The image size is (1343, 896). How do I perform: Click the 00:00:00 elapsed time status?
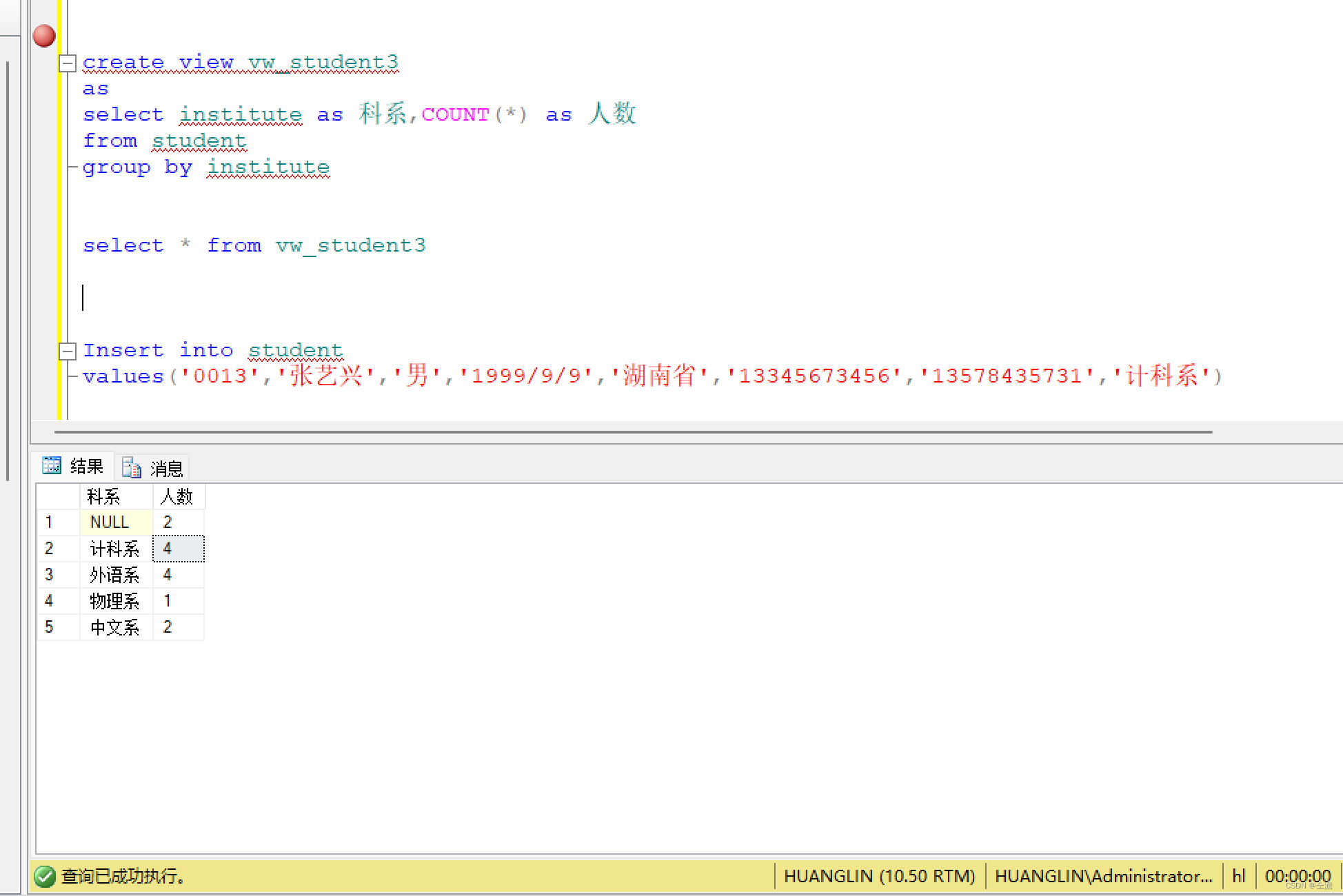pos(1297,876)
